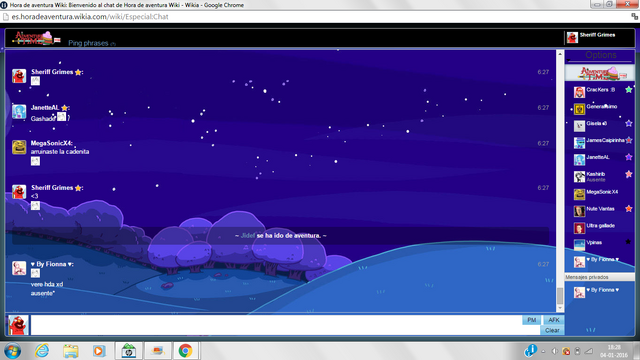
Task: Click the gold star next to JanetteAL in chat
Action: click(x=64, y=108)
